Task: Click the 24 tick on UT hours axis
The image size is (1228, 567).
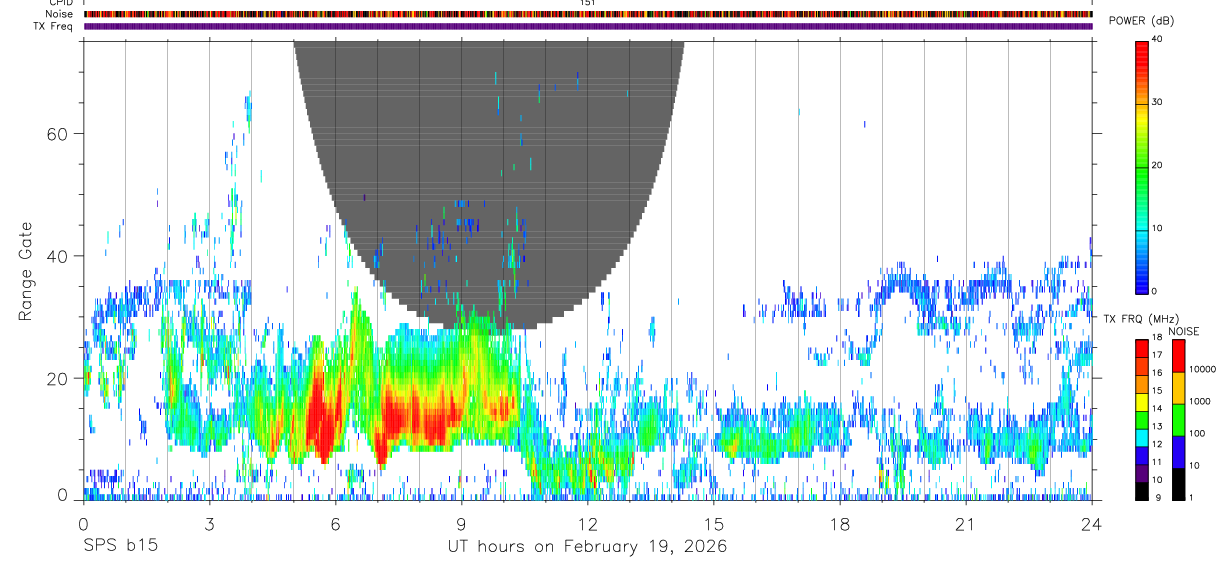Action: pos(1092,523)
